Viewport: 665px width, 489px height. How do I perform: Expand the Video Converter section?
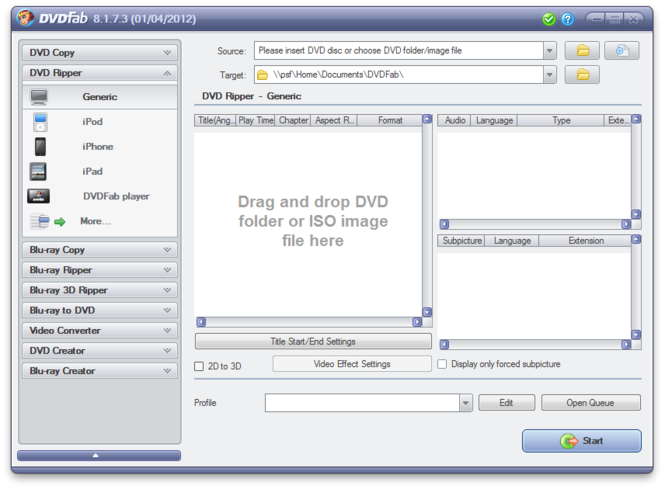(100, 330)
